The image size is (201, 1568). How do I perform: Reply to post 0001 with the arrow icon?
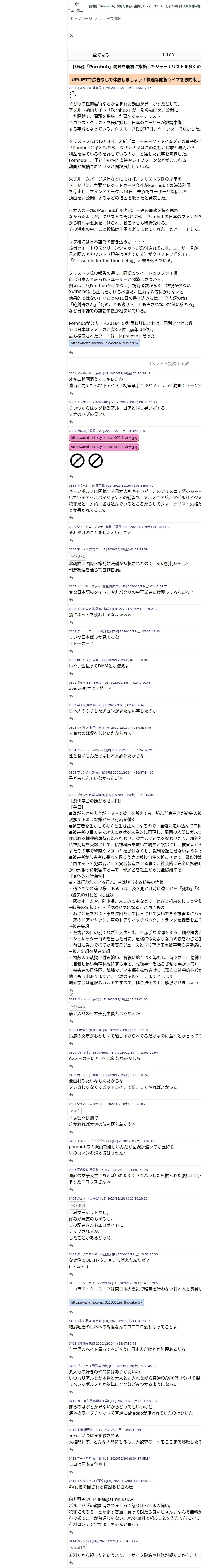71,353
